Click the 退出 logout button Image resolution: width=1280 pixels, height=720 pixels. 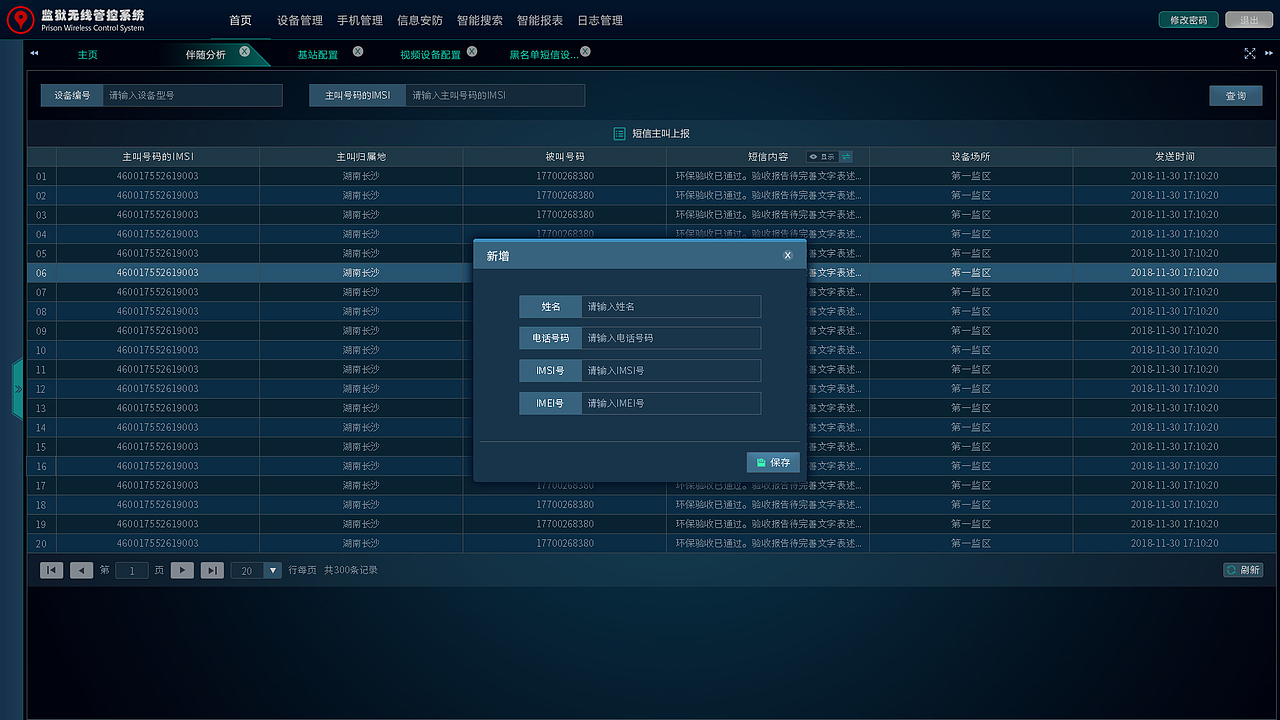1249,20
